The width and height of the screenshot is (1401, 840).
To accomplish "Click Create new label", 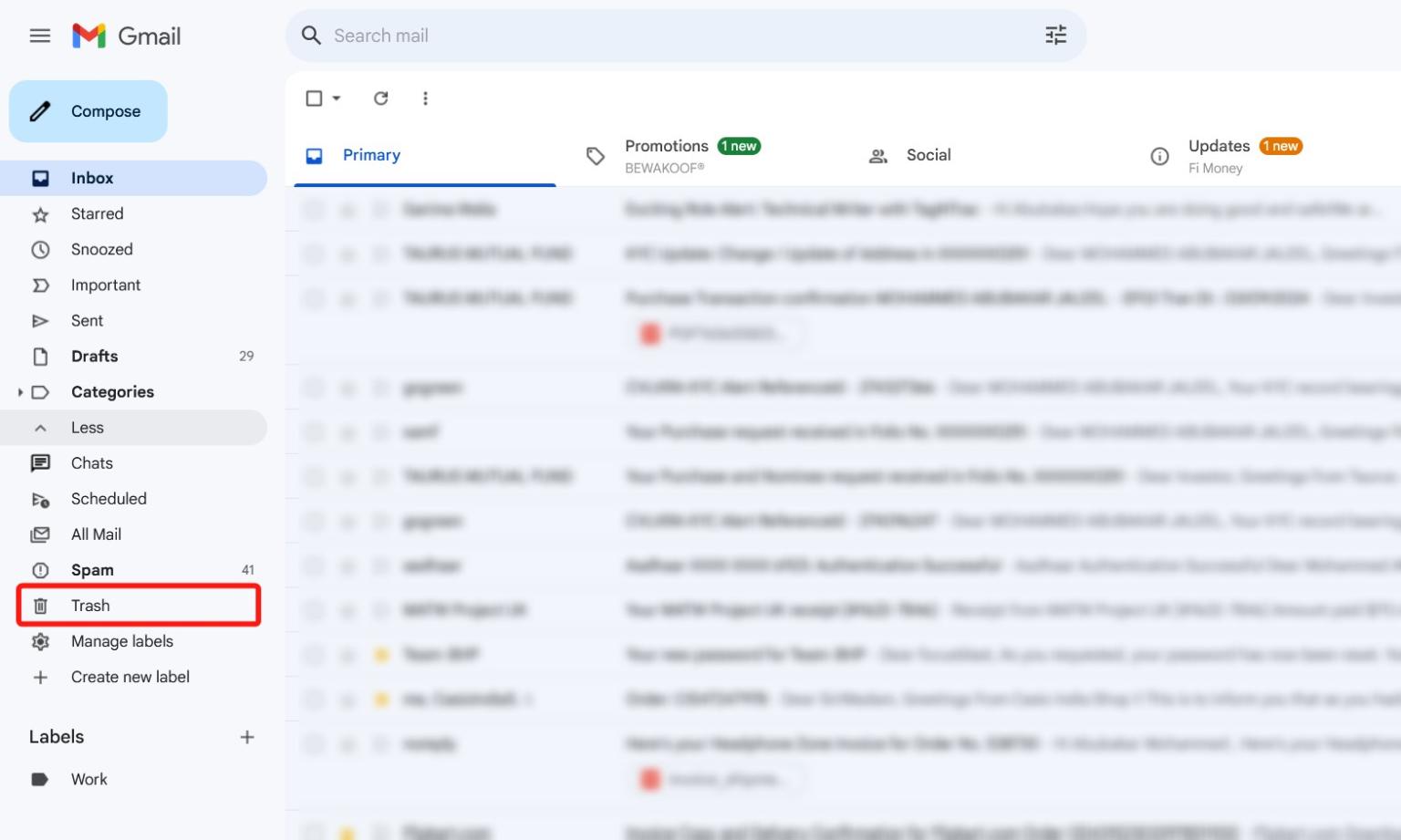I will pyautogui.click(x=130, y=677).
